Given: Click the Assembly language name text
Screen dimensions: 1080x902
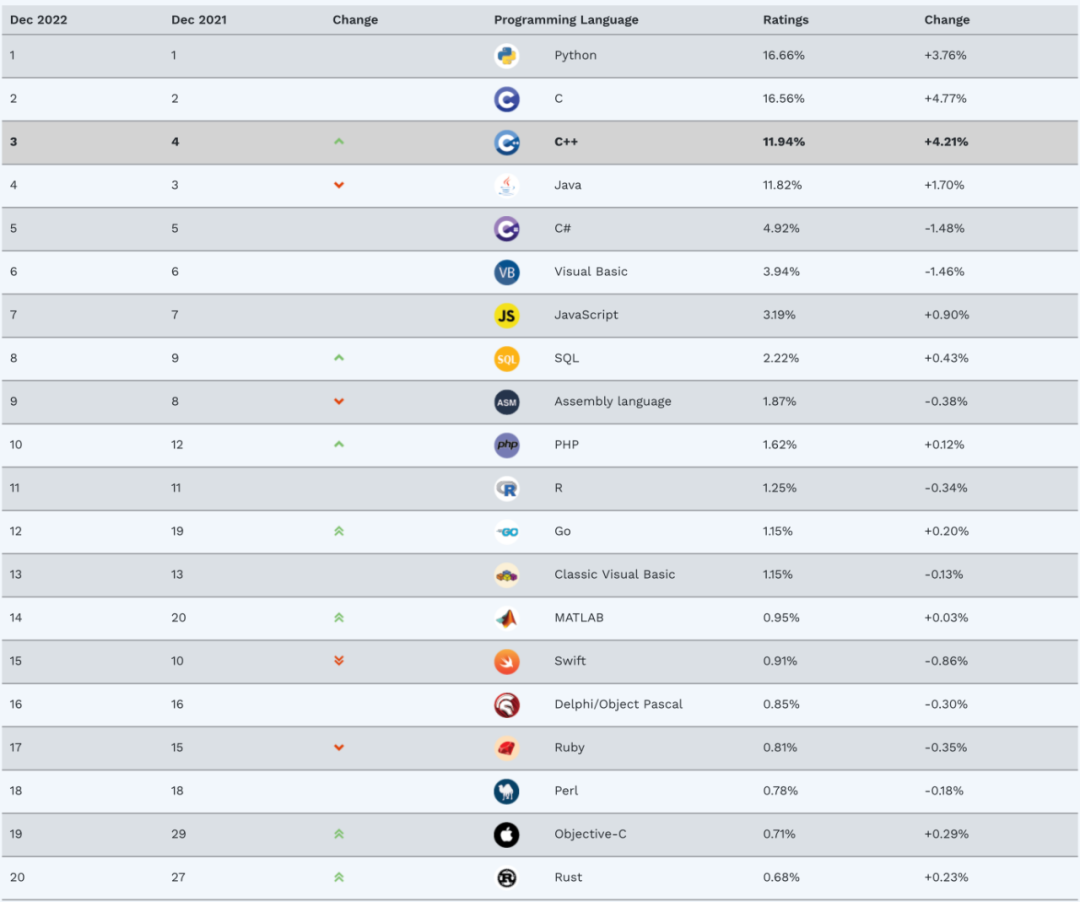Looking at the screenshot, I should click(612, 401).
